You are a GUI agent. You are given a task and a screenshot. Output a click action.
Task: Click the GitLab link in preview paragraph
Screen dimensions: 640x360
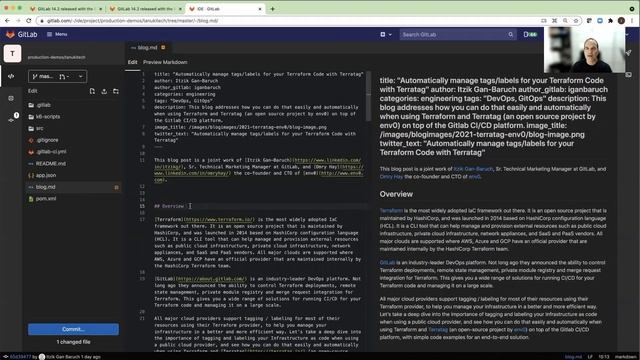(387, 263)
